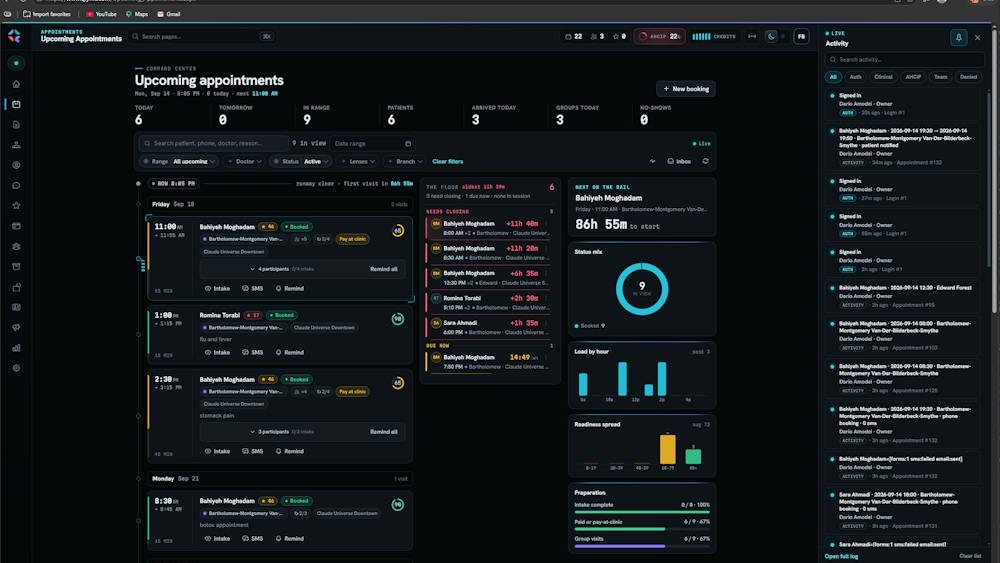Select the Bahiyeh Moghadam +6h 35m floor entry
1000x563 pixels.
(x=489, y=277)
